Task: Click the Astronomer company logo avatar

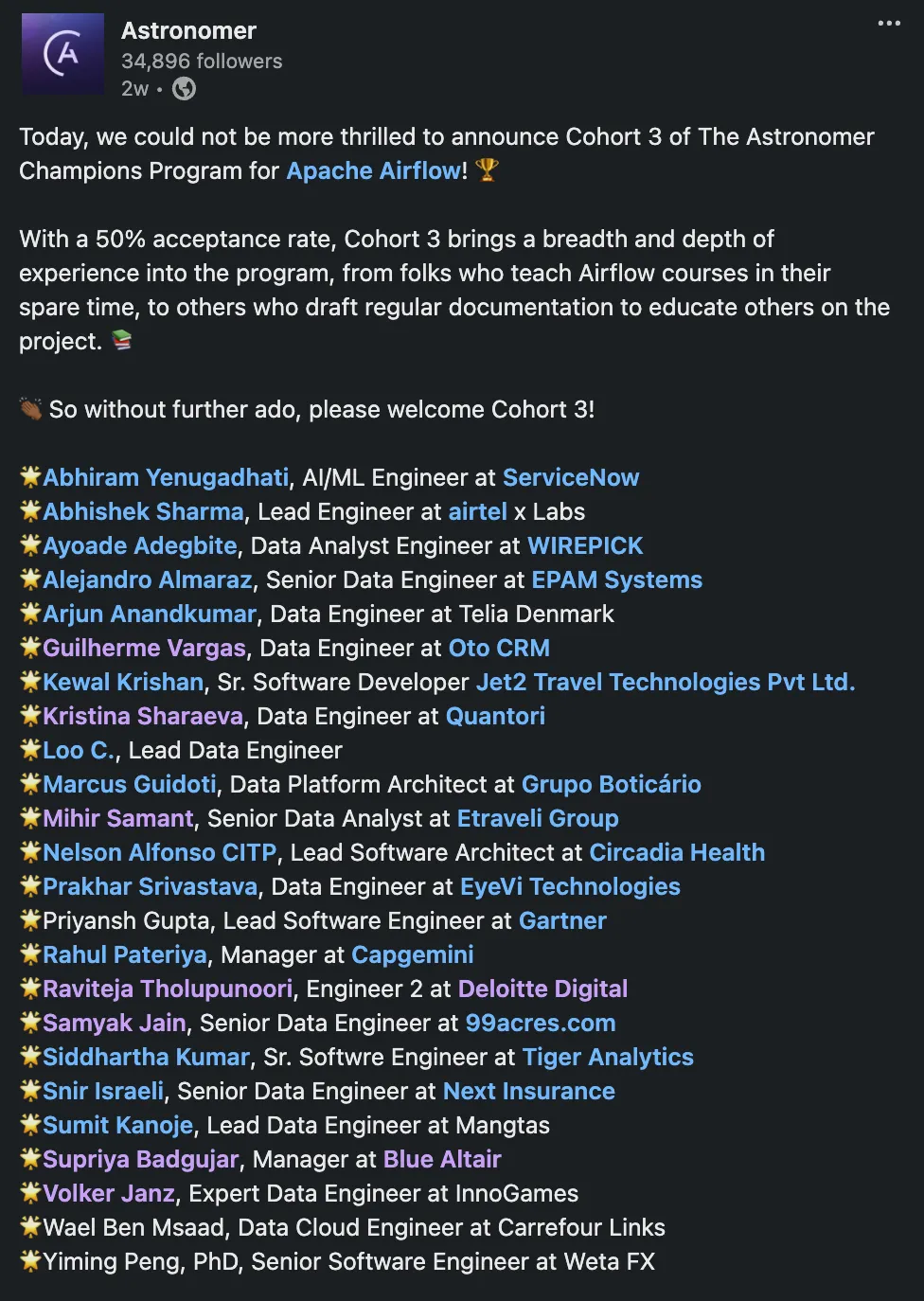Action: (x=62, y=54)
